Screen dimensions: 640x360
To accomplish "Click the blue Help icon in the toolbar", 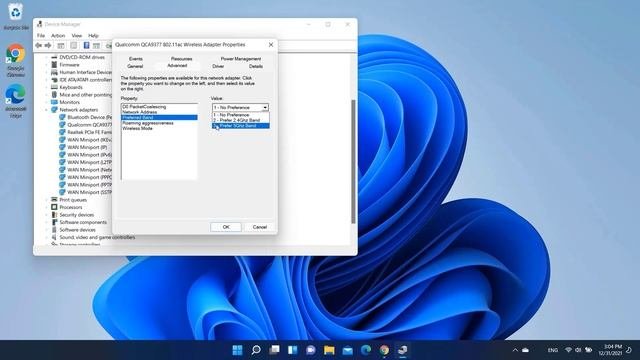I will pos(86,45).
